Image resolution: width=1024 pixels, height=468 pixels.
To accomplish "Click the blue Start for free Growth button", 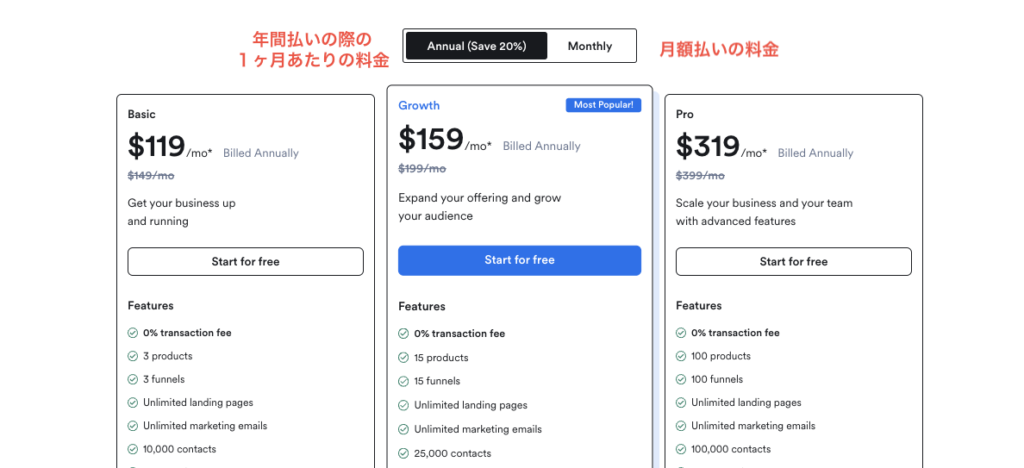I will pyautogui.click(x=520, y=260).
